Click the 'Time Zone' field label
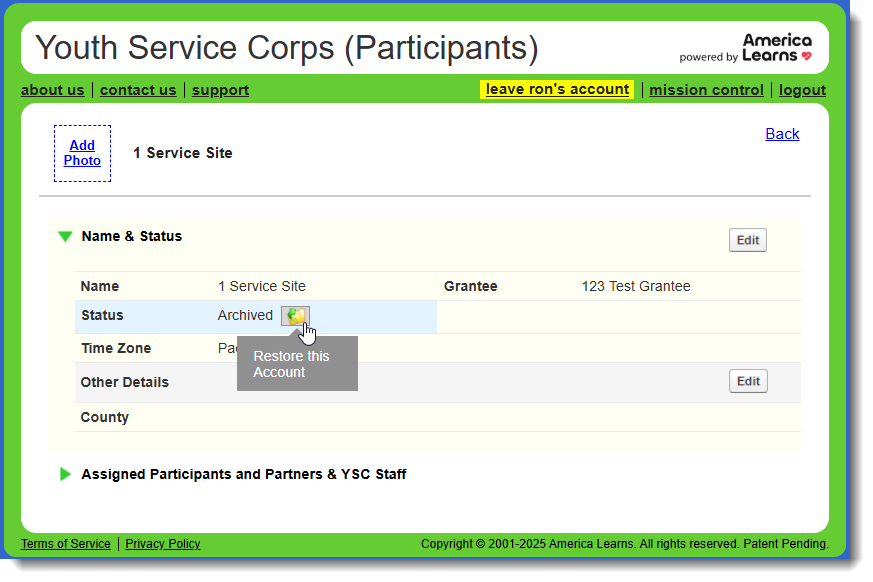Screen dimensions: 873x582 tap(116, 348)
